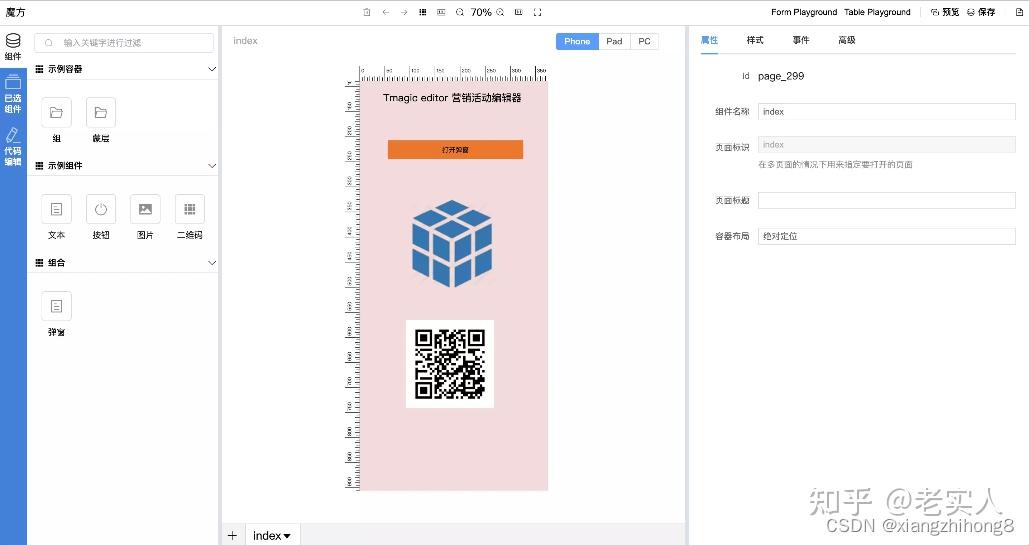1029x545 pixels.
Task: Switch canvas to Pad view
Action: (x=614, y=41)
